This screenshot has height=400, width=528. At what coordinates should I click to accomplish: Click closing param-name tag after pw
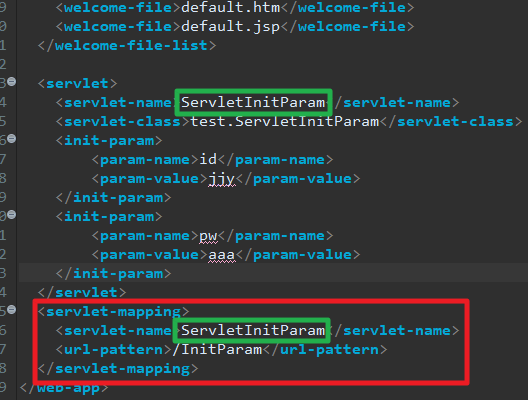tap(275, 236)
